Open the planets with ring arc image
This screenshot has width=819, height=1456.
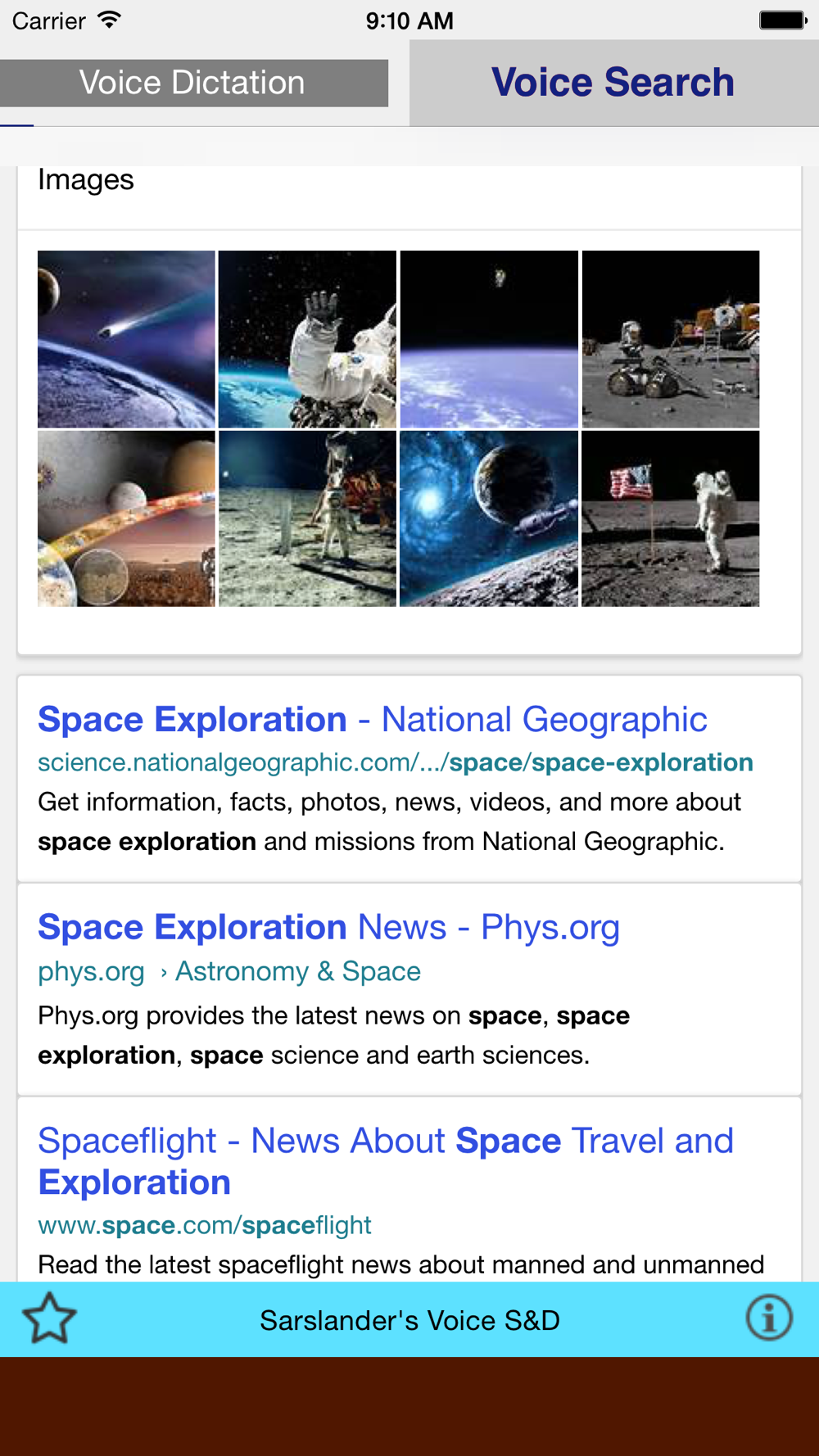[x=126, y=518]
